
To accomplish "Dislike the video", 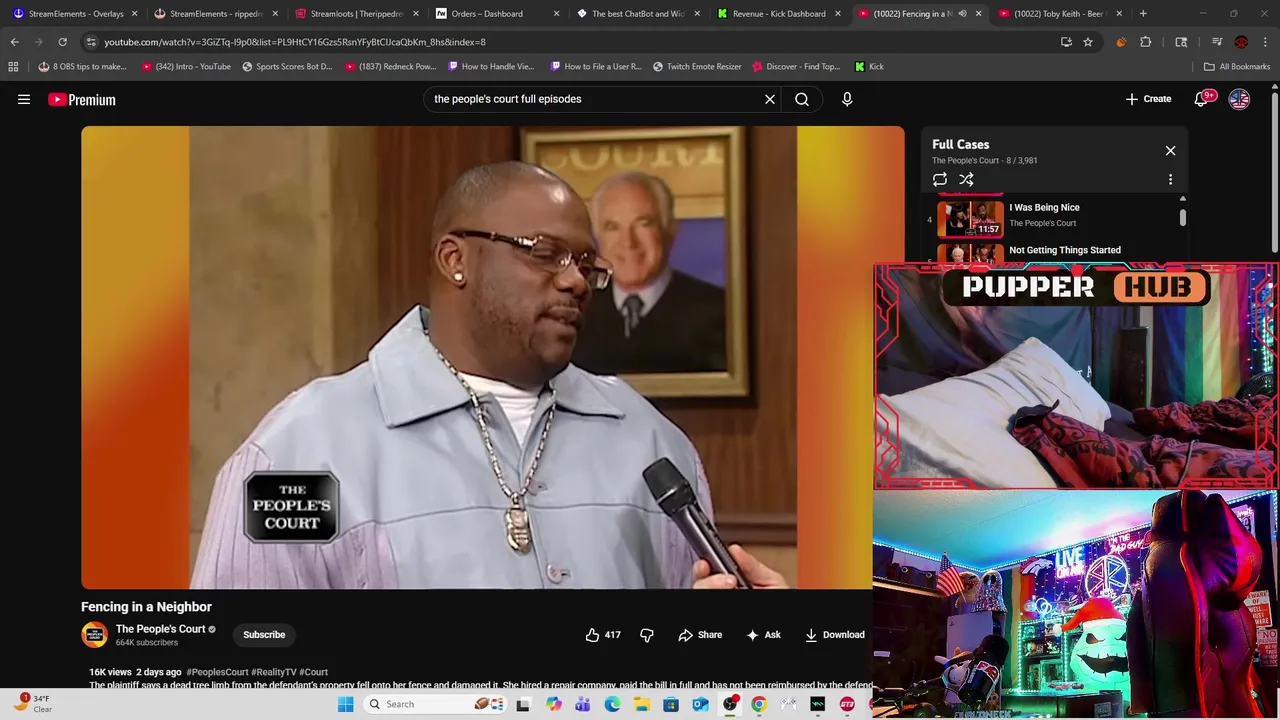I will [647, 635].
